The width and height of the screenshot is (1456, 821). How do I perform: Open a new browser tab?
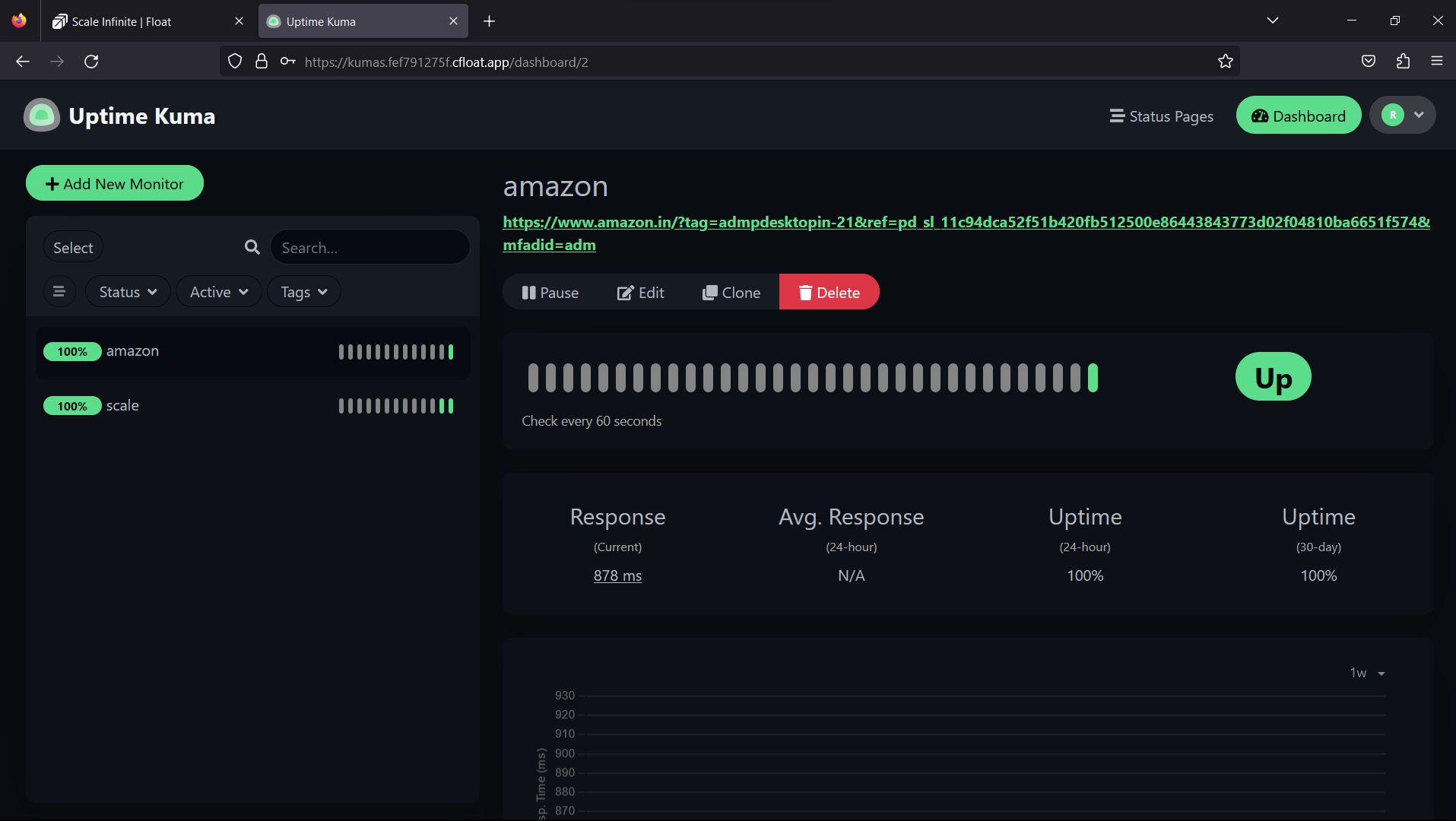pyautogui.click(x=490, y=21)
